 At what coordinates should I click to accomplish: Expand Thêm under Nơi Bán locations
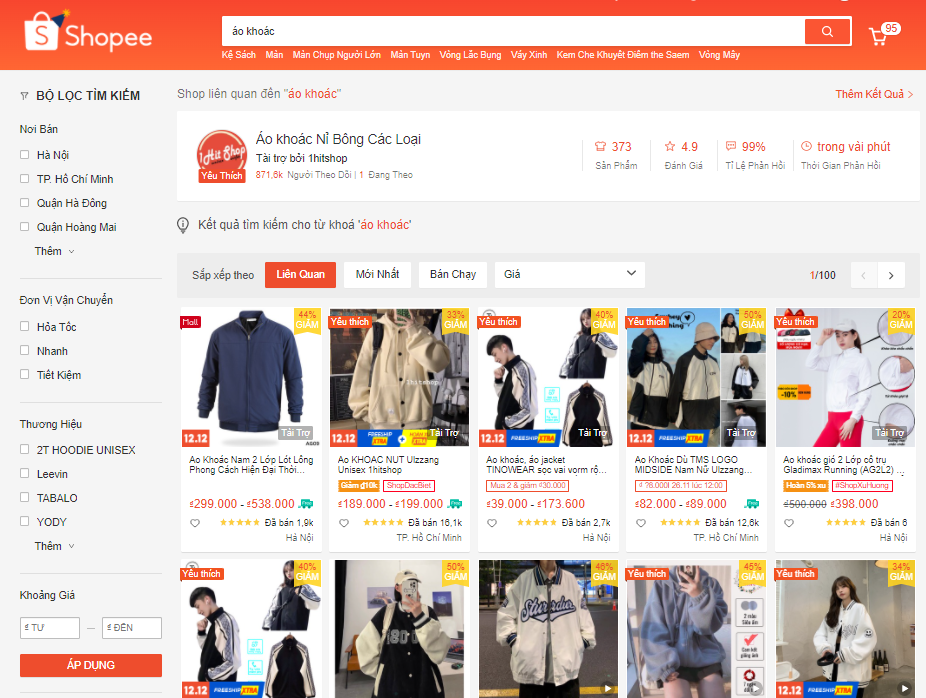coord(54,251)
